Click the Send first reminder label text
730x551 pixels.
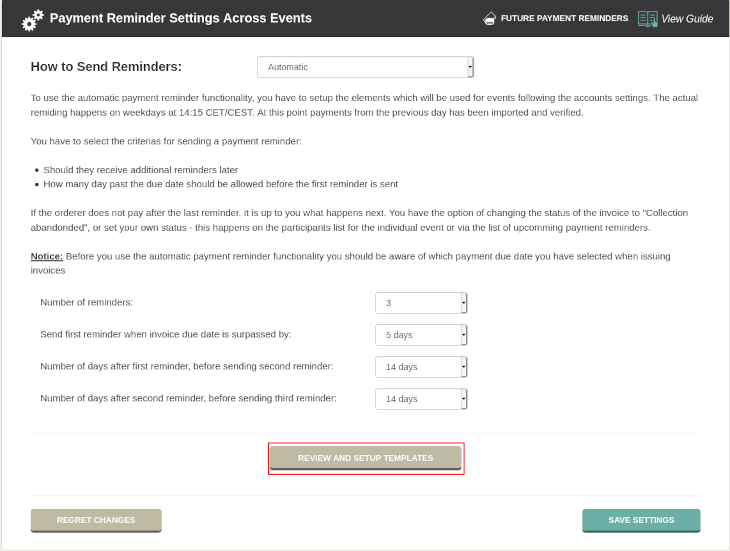(x=165, y=335)
